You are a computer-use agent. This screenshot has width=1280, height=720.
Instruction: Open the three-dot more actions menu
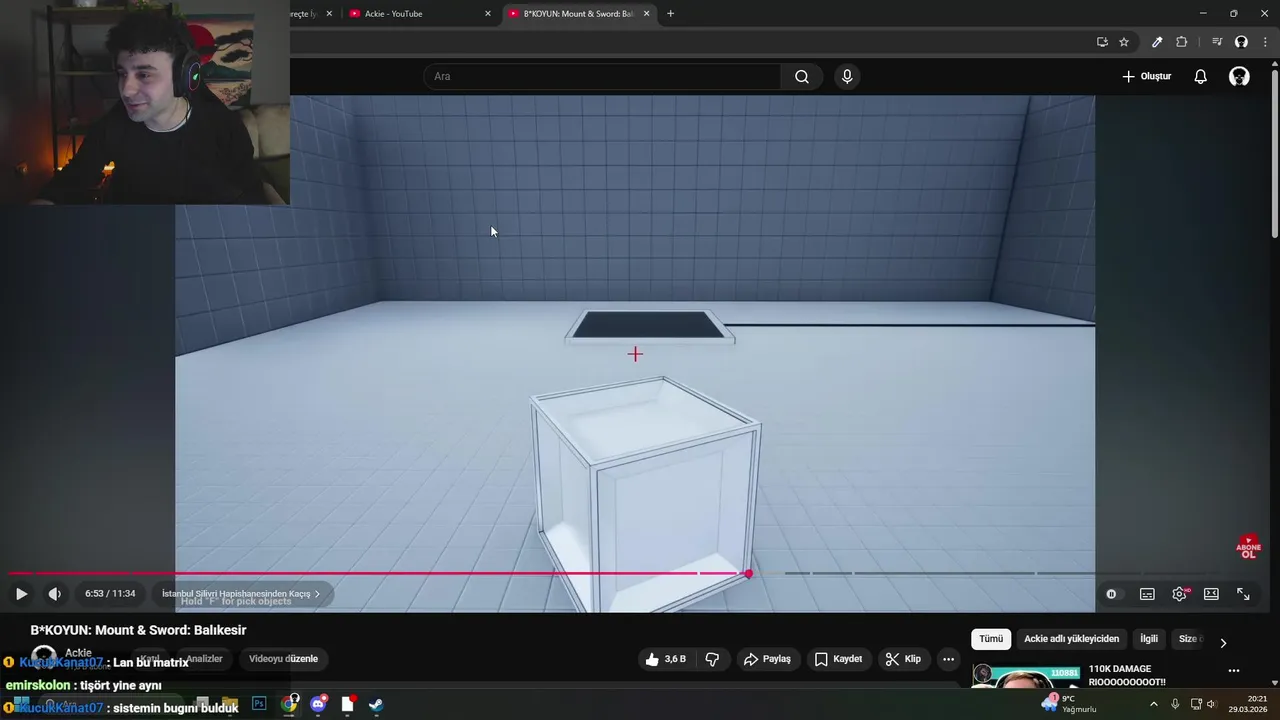click(x=948, y=659)
